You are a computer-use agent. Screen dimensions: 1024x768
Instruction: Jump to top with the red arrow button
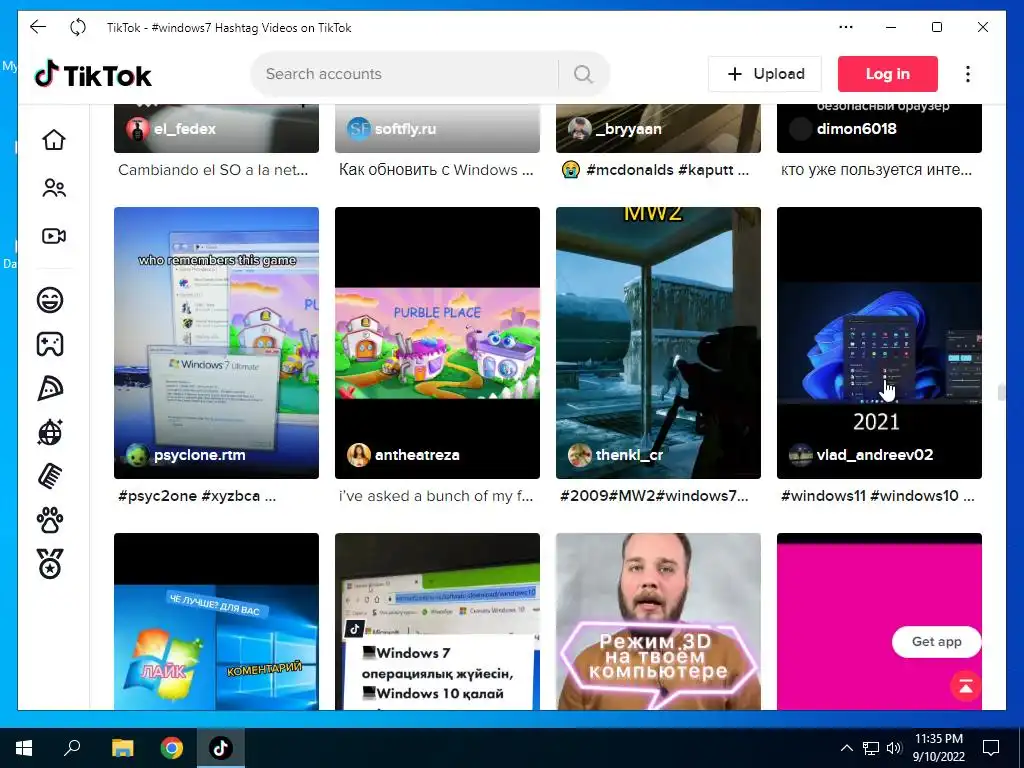pyautogui.click(x=965, y=686)
